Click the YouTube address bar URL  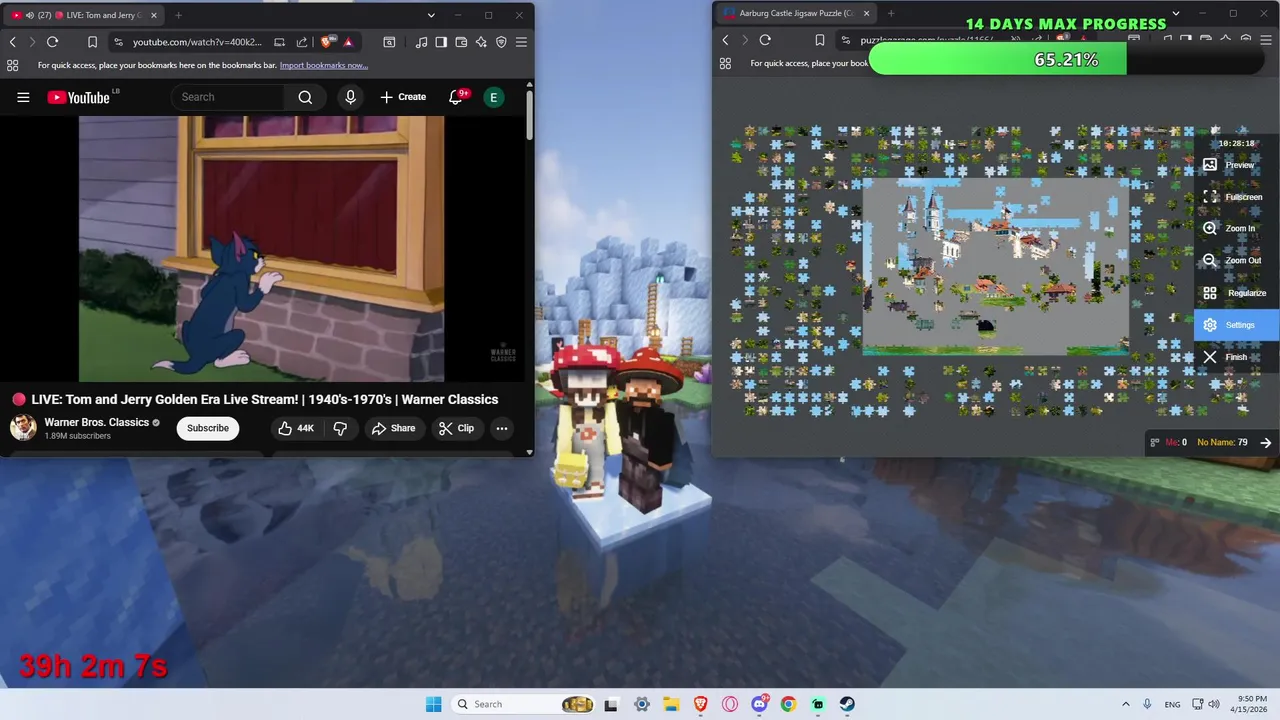[197, 42]
